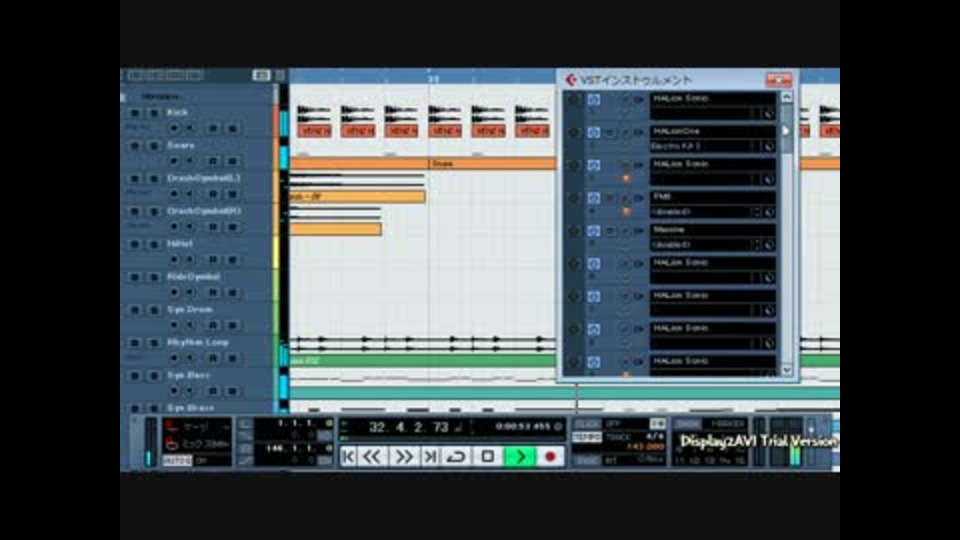Record-enable the Rhythm Loop track
This screenshot has height=540, width=960.
[x=174, y=358]
